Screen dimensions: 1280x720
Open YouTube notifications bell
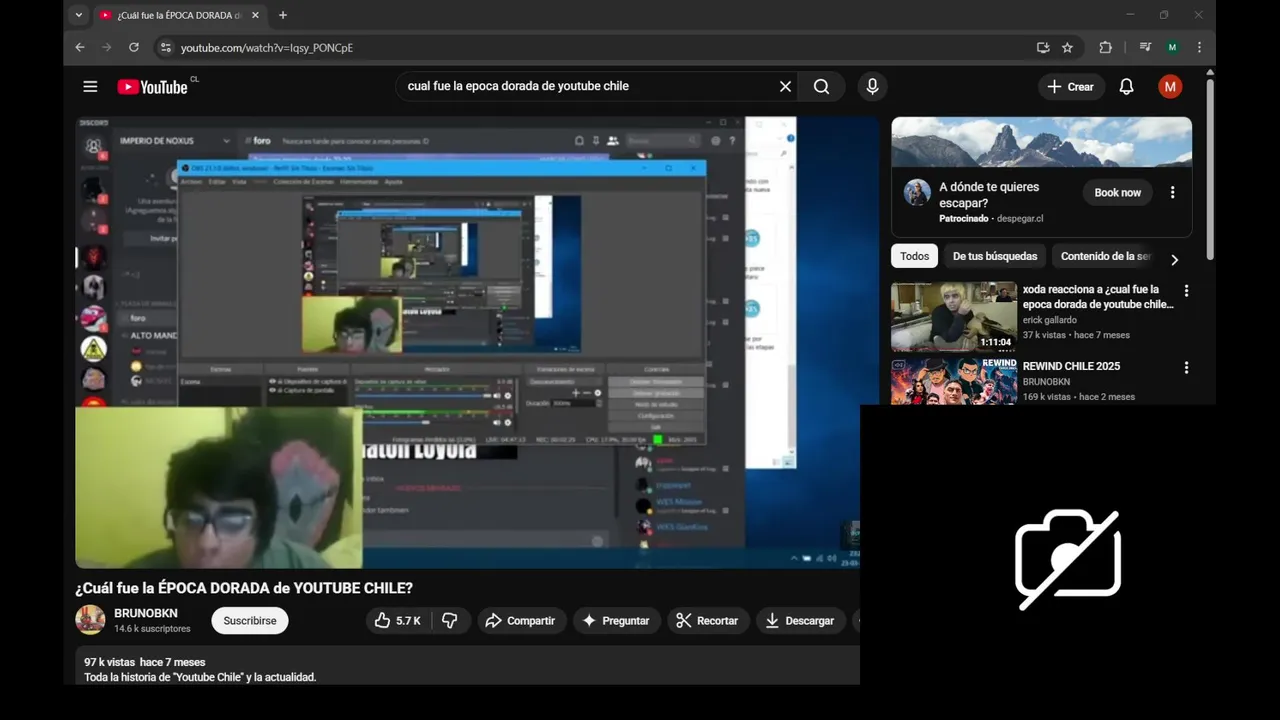(x=1126, y=87)
